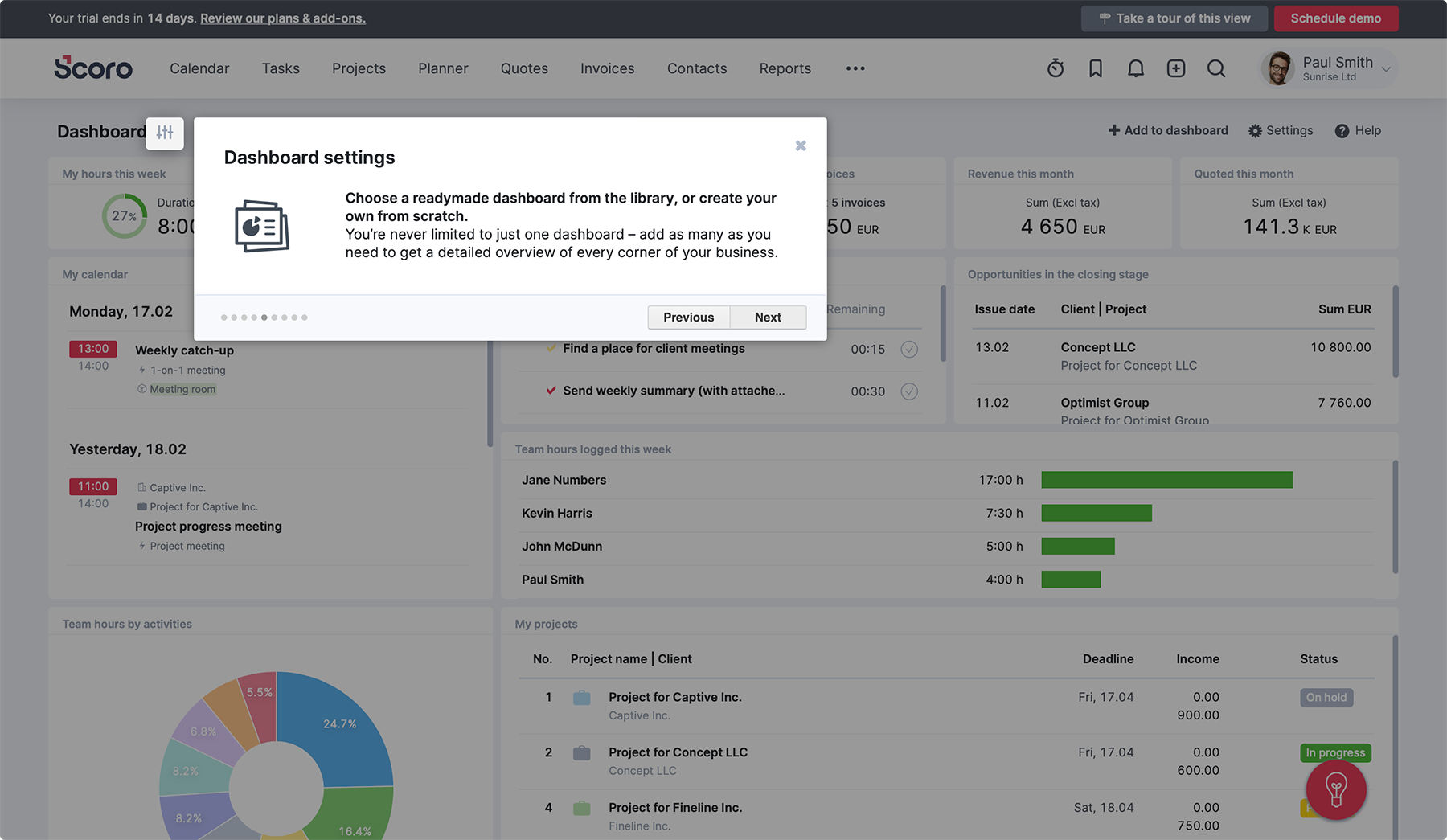Click the Schedule demo button

point(1336,18)
